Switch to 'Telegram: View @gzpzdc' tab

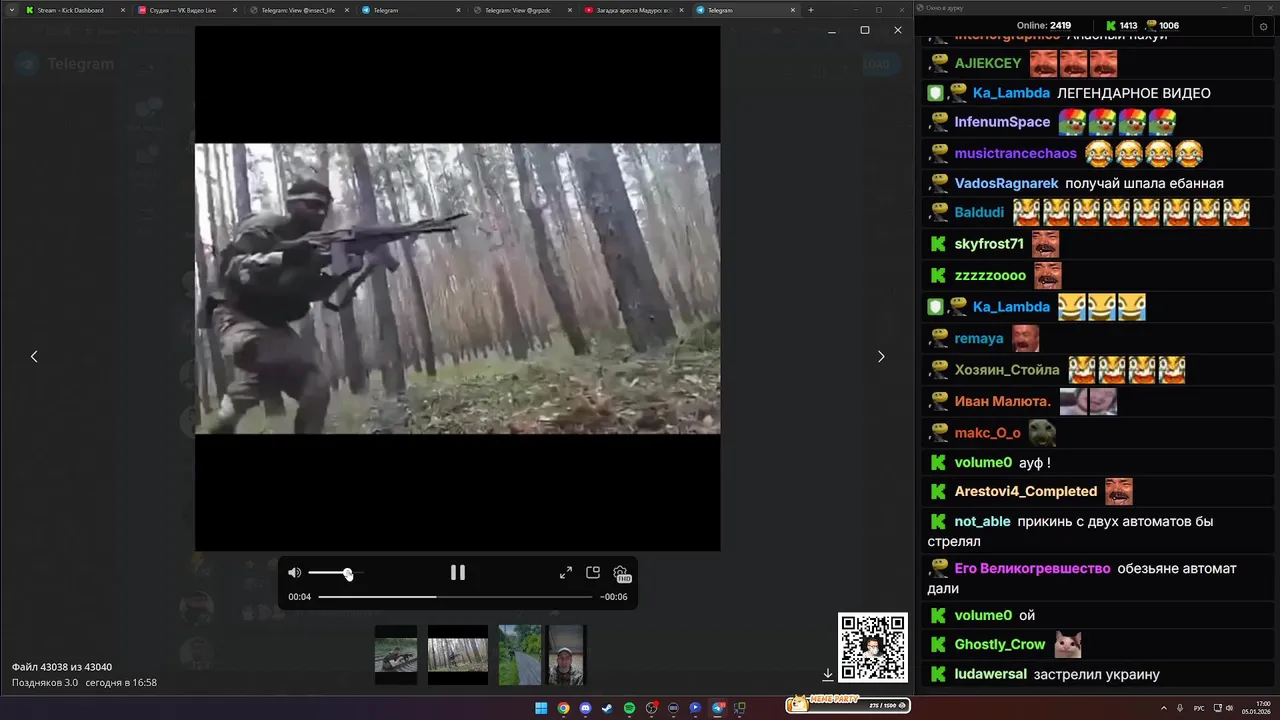[x=521, y=10]
